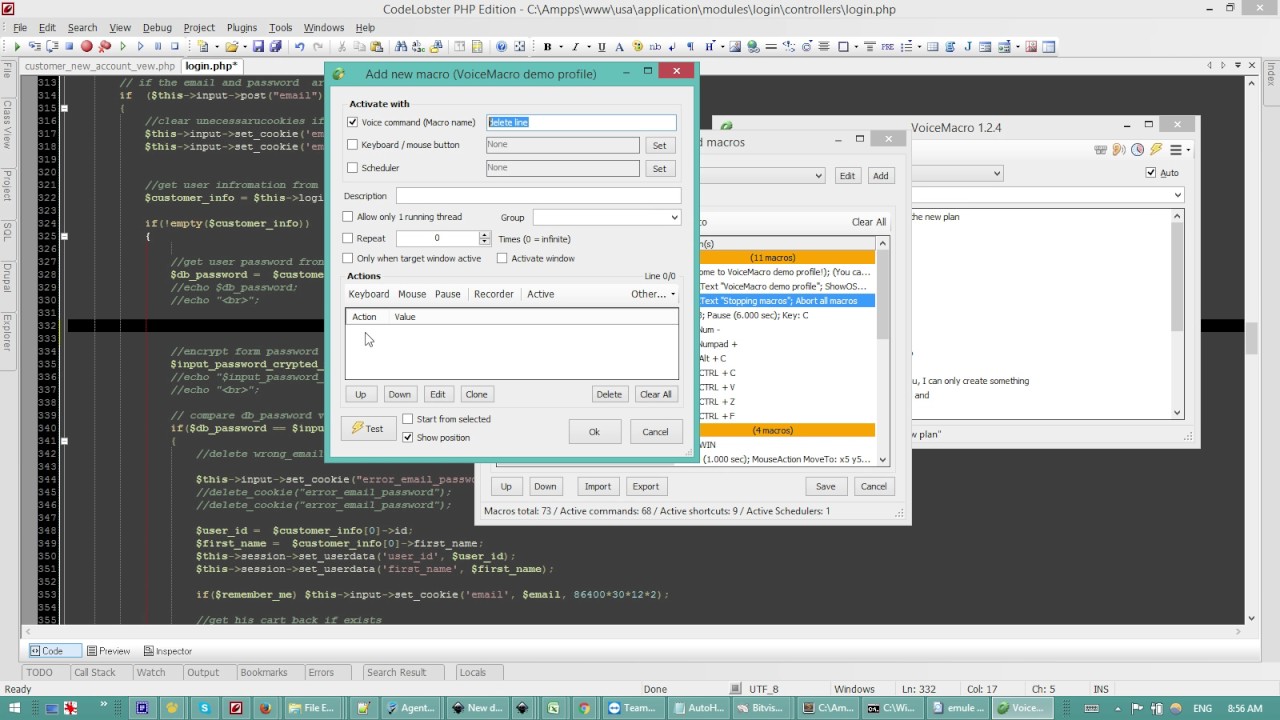The height and width of the screenshot is (720, 1280).
Task: Click the hamburger menu icon in VoiceMacro window
Action: click(1177, 150)
